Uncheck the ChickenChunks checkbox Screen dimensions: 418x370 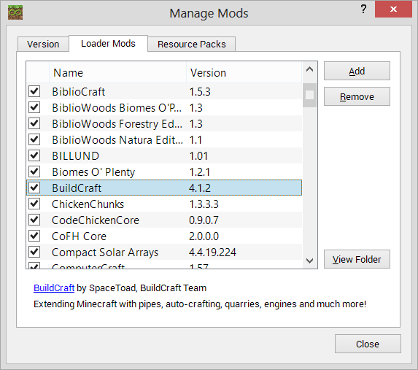point(34,203)
